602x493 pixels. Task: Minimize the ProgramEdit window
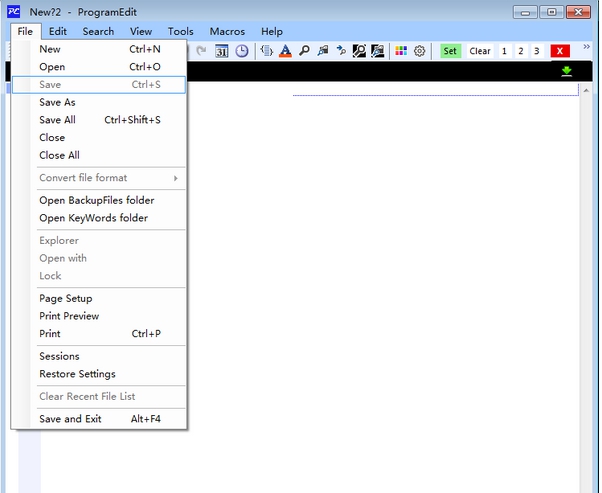(525, 12)
